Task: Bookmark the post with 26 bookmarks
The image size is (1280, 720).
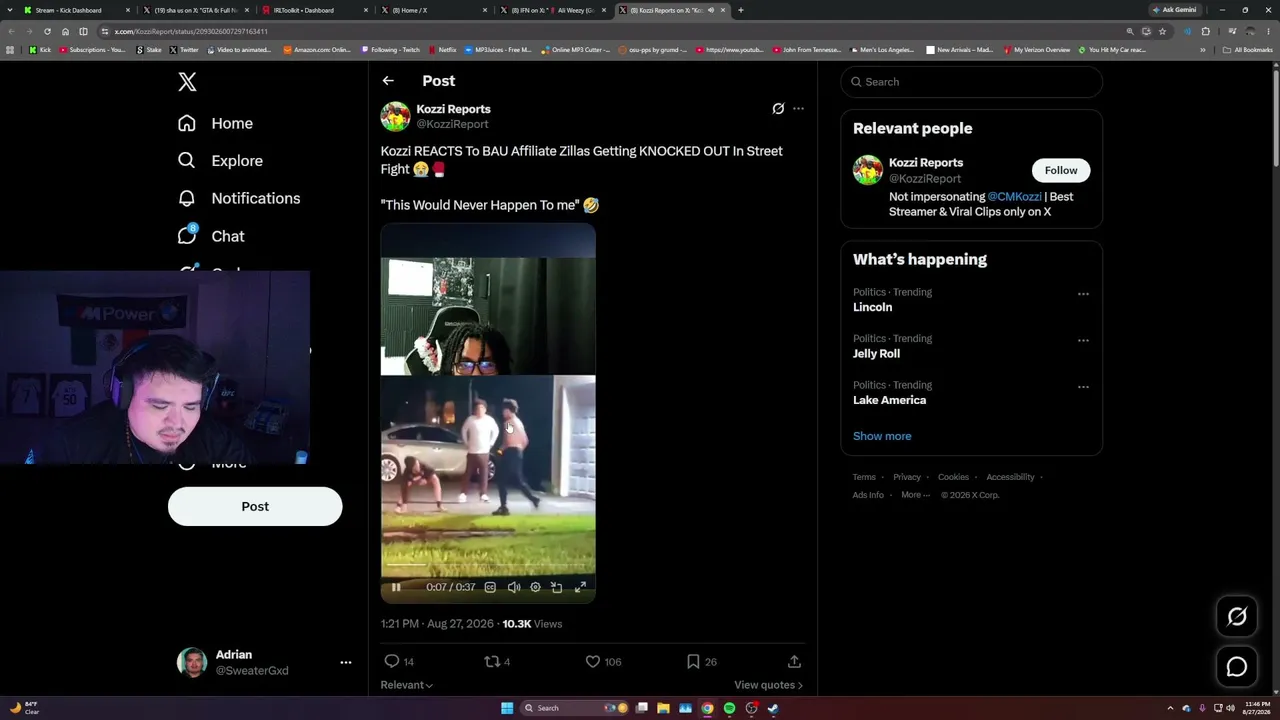Action: (701, 661)
